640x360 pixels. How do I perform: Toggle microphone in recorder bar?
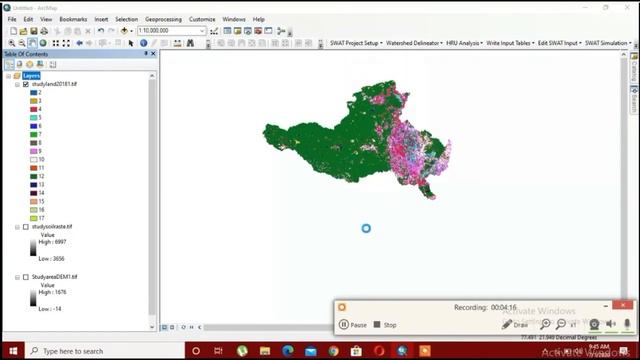point(627,324)
